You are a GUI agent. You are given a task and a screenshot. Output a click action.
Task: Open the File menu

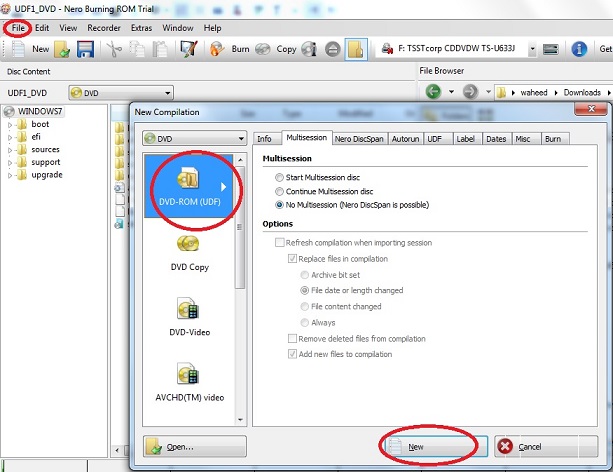point(18,28)
